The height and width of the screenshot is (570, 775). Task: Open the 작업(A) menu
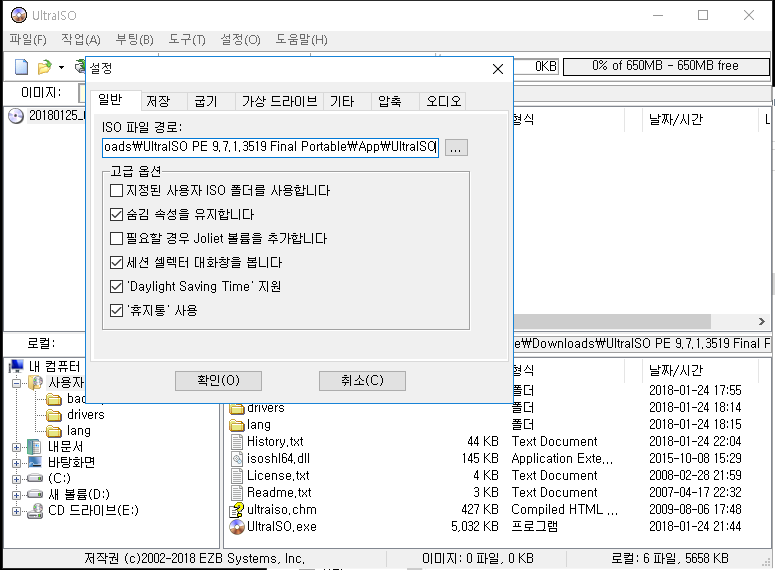tap(81, 40)
